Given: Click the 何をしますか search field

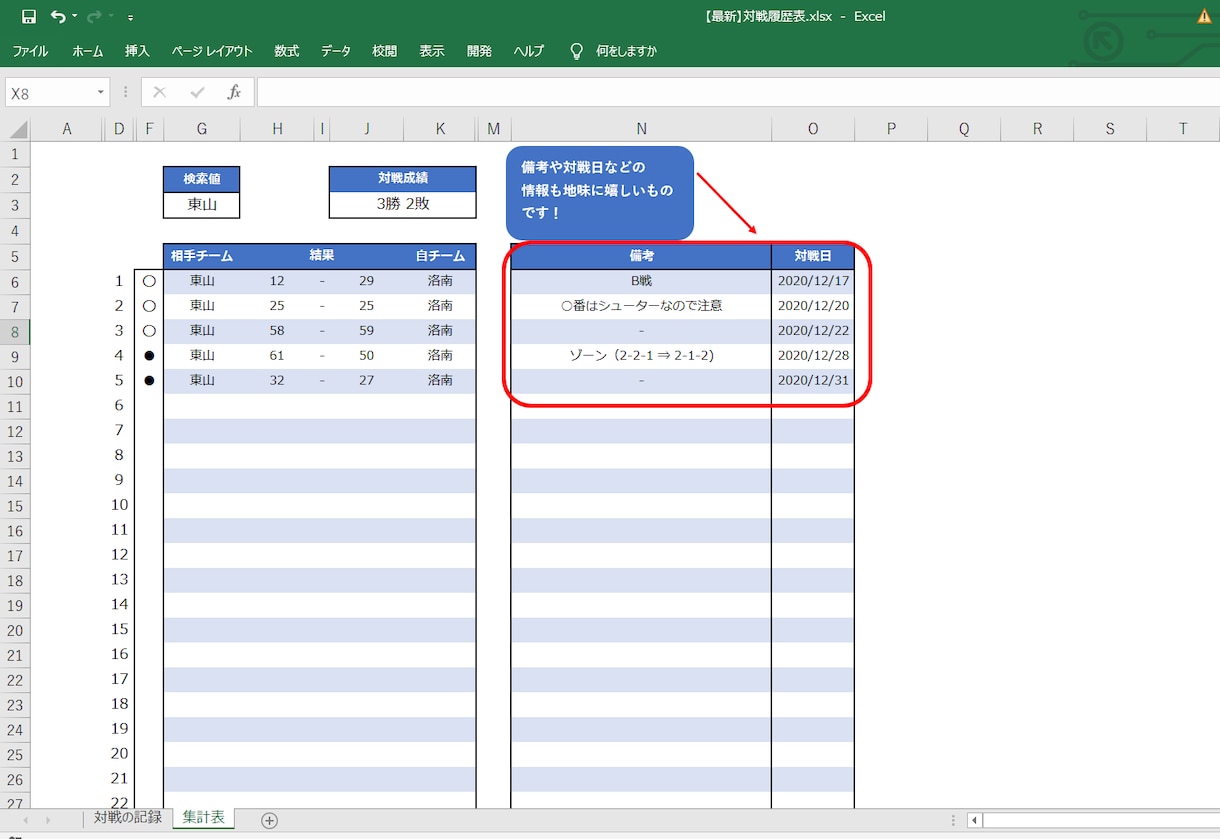Looking at the screenshot, I should point(627,51).
